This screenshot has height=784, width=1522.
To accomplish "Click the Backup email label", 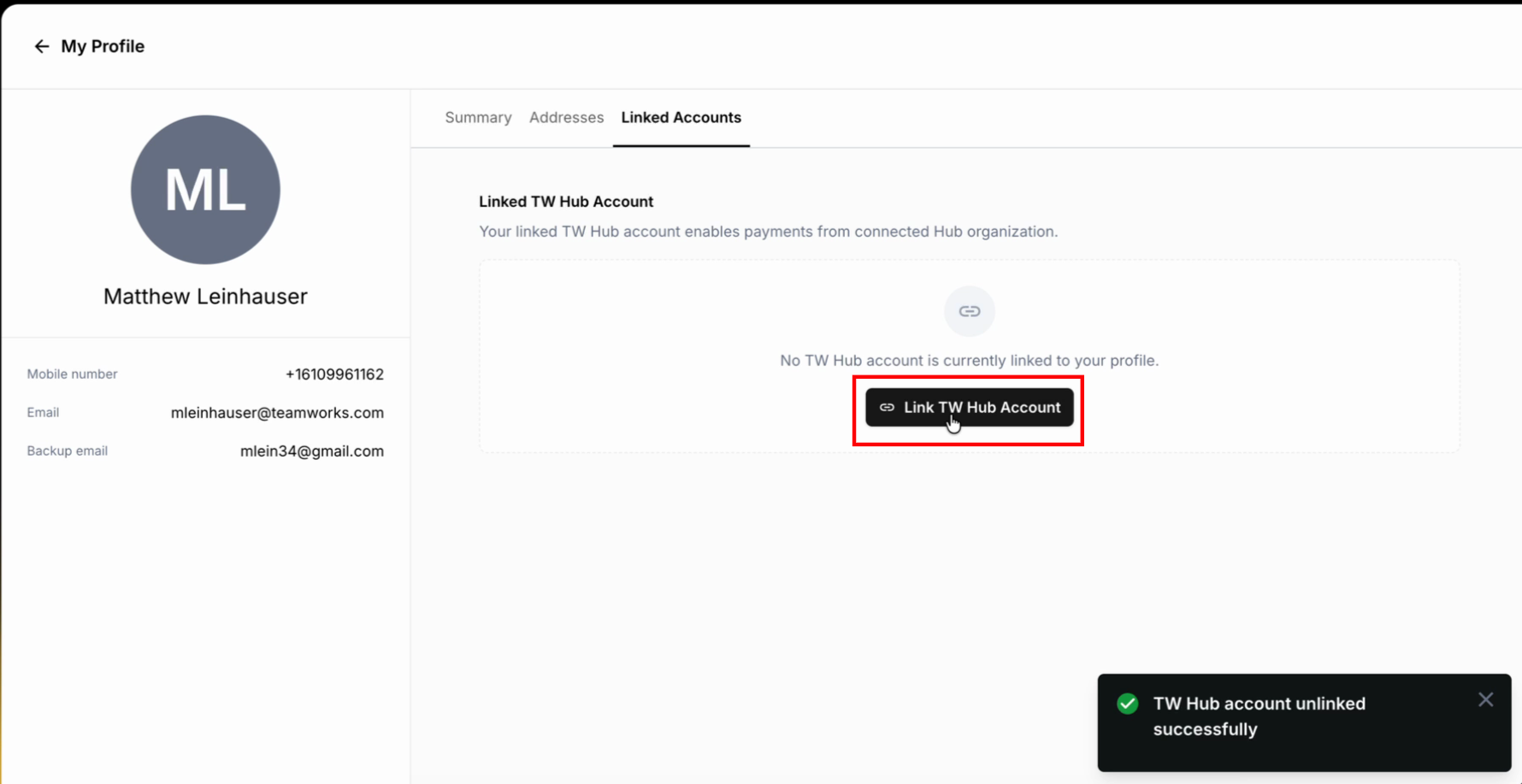I will tap(67, 451).
